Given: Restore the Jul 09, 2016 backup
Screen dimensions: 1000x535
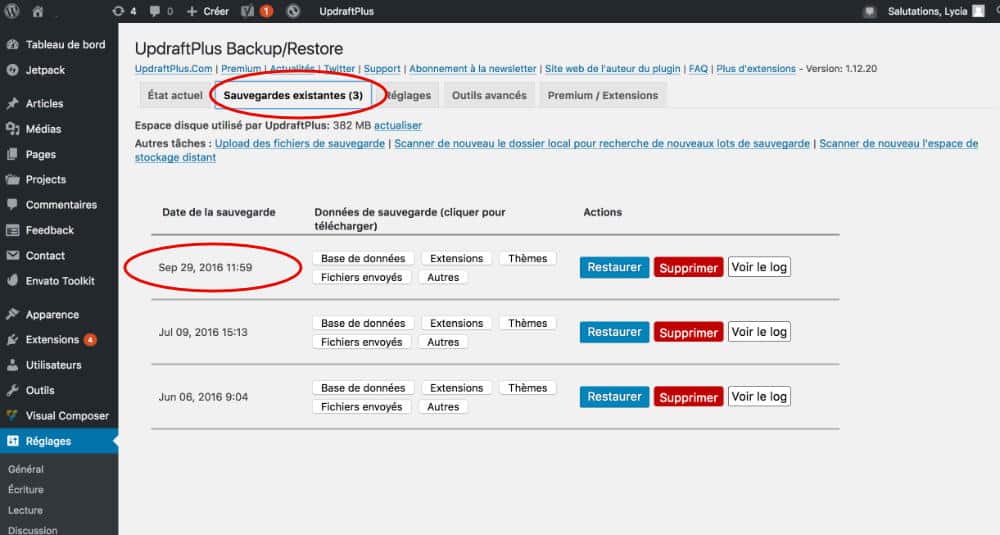Looking at the screenshot, I should (x=614, y=332).
